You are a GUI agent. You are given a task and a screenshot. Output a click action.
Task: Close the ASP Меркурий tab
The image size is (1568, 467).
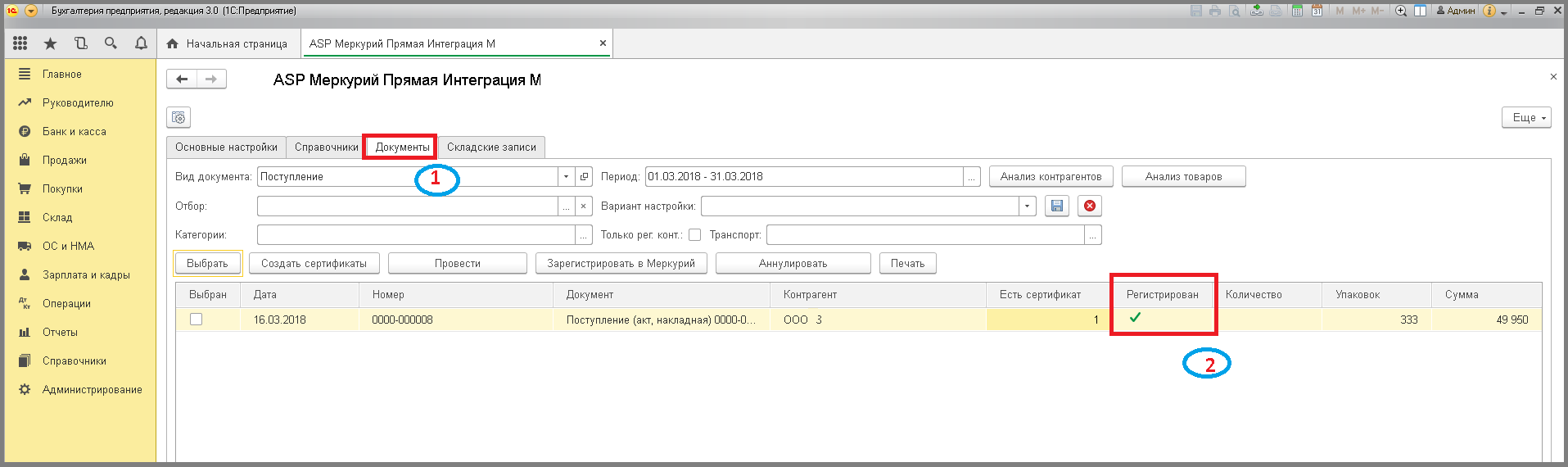tap(603, 43)
